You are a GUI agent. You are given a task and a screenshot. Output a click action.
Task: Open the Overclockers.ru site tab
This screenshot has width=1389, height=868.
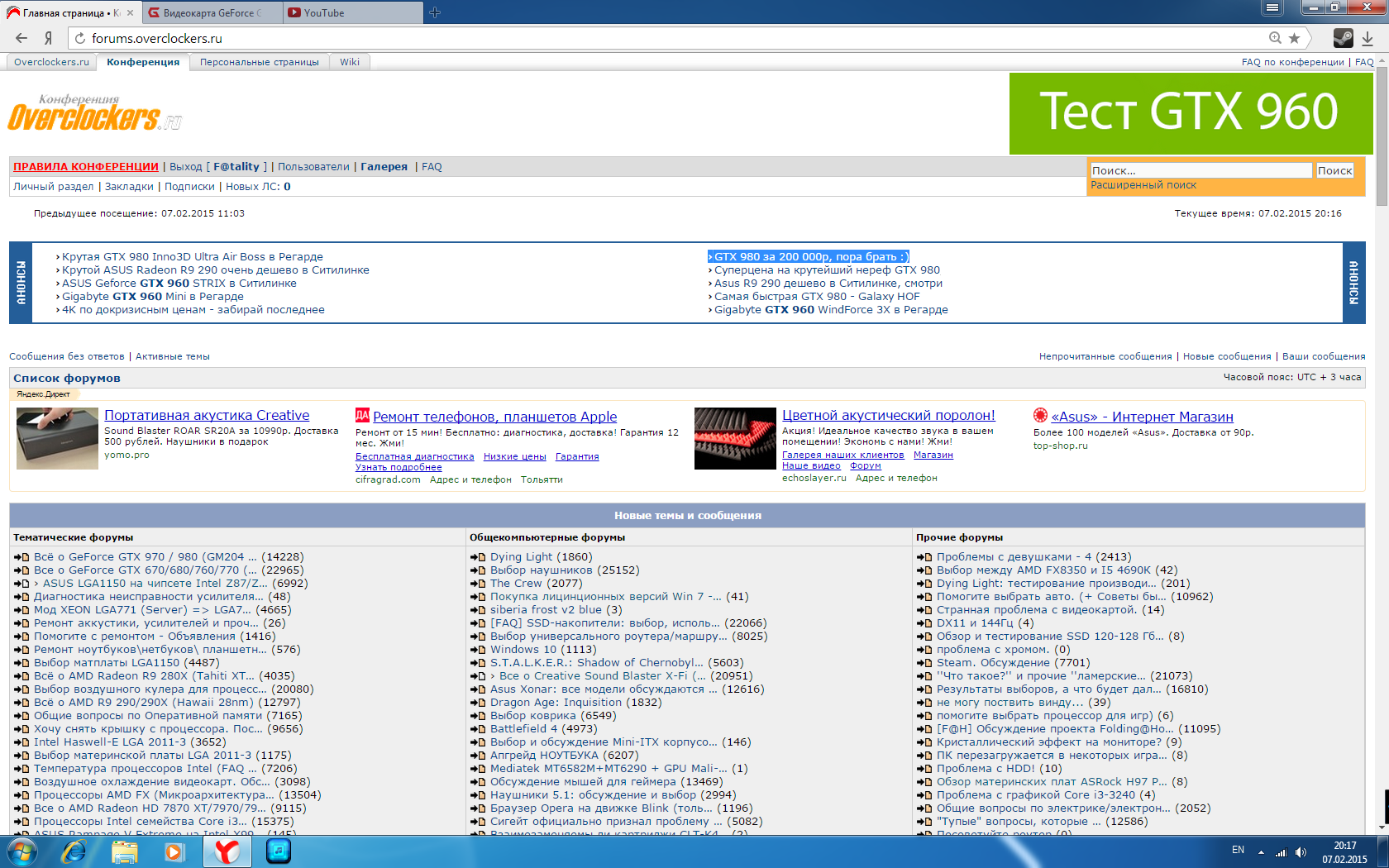pos(51,62)
